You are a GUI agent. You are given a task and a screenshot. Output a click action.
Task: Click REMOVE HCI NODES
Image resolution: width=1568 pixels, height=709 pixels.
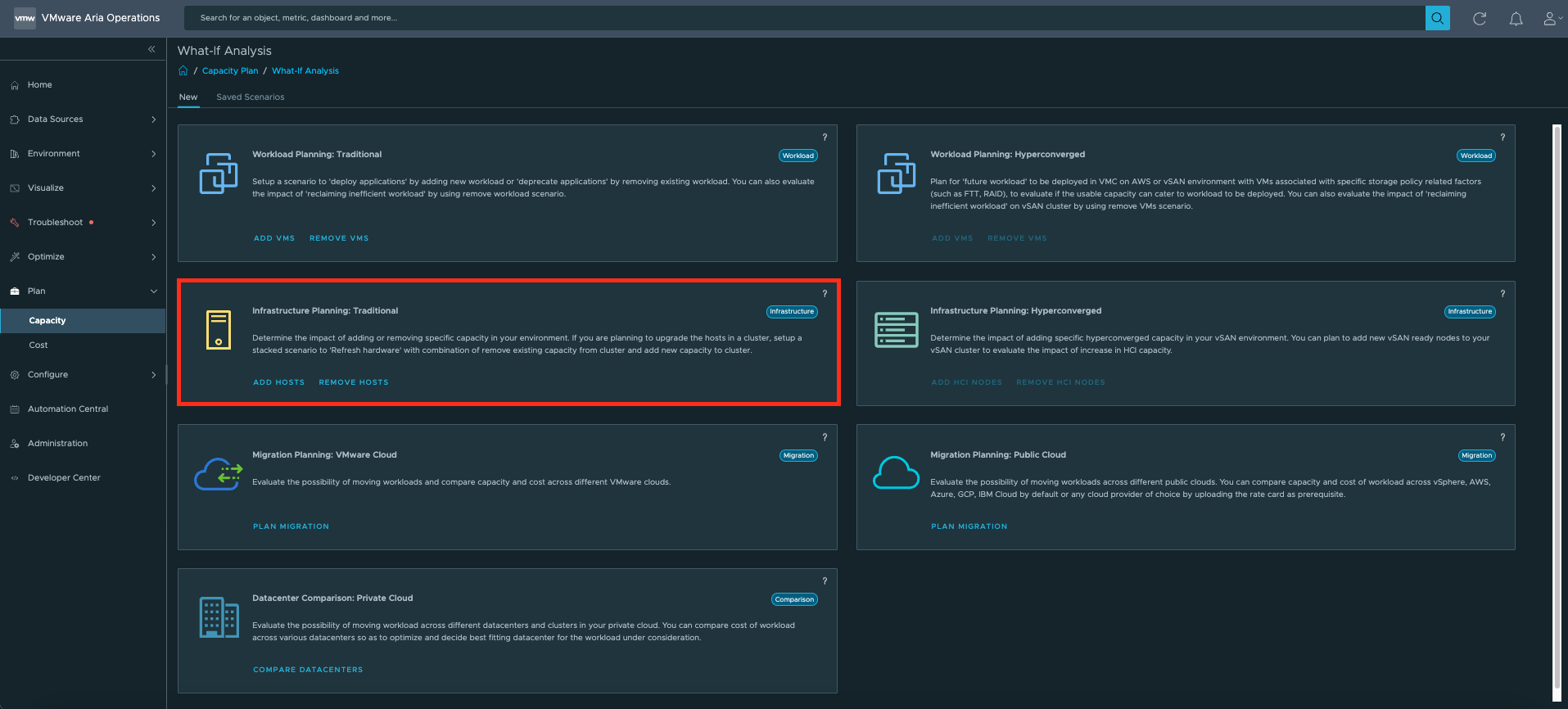coord(1060,382)
